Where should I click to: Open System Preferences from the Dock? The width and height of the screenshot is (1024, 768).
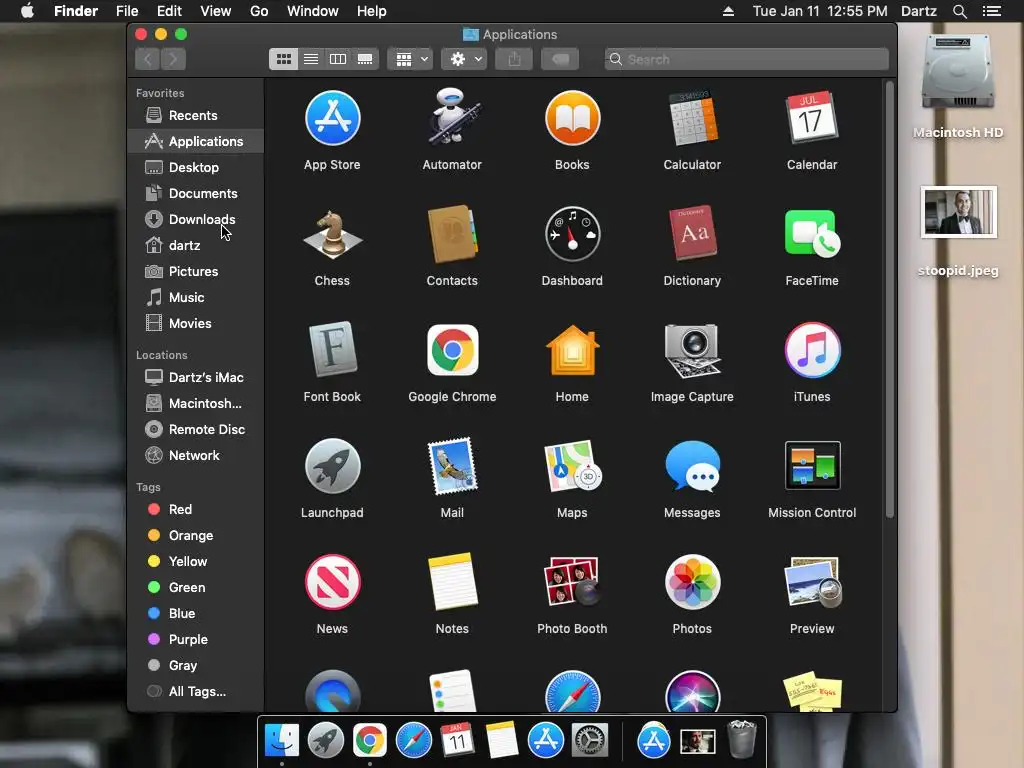[x=590, y=741]
